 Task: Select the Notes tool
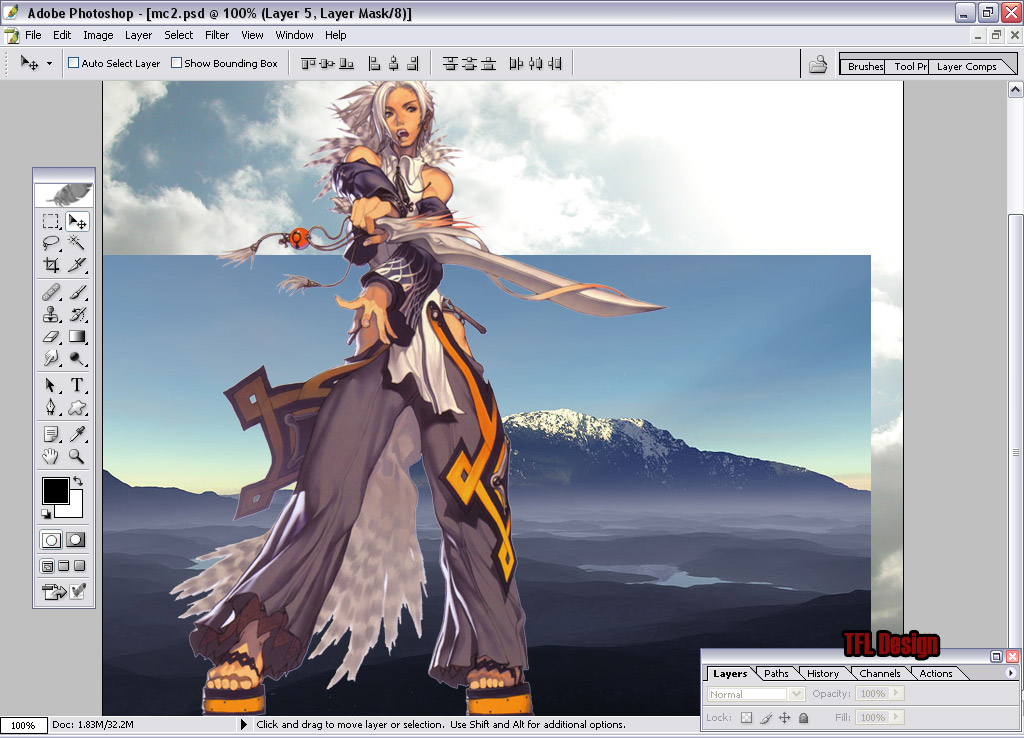51,434
